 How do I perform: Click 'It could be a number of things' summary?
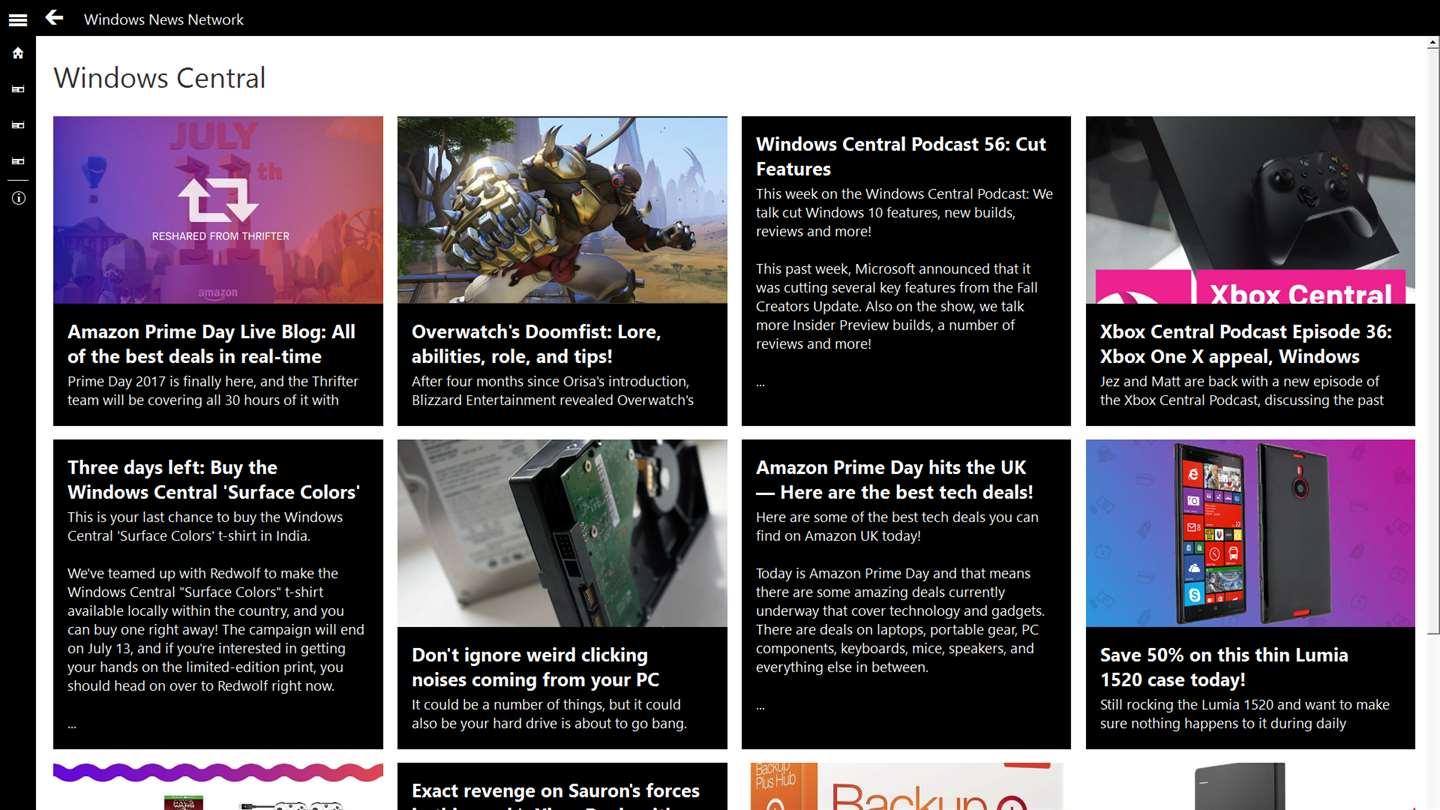coord(549,714)
